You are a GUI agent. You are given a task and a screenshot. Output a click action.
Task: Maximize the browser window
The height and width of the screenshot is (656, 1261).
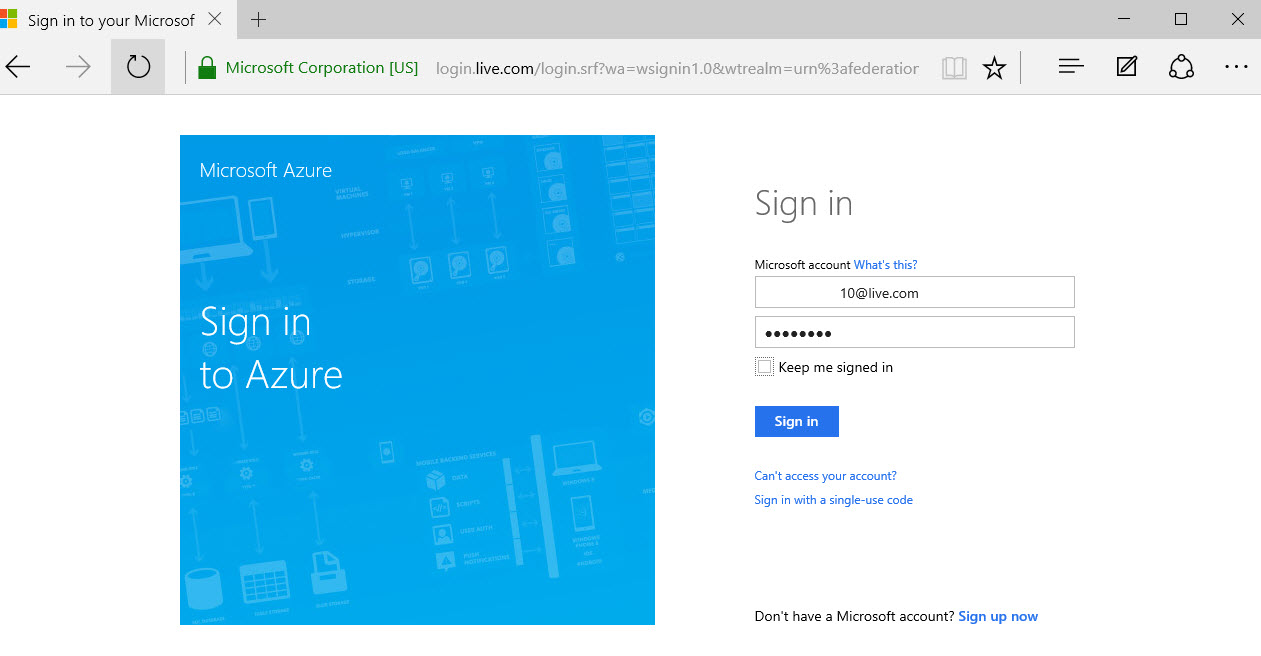point(1180,19)
